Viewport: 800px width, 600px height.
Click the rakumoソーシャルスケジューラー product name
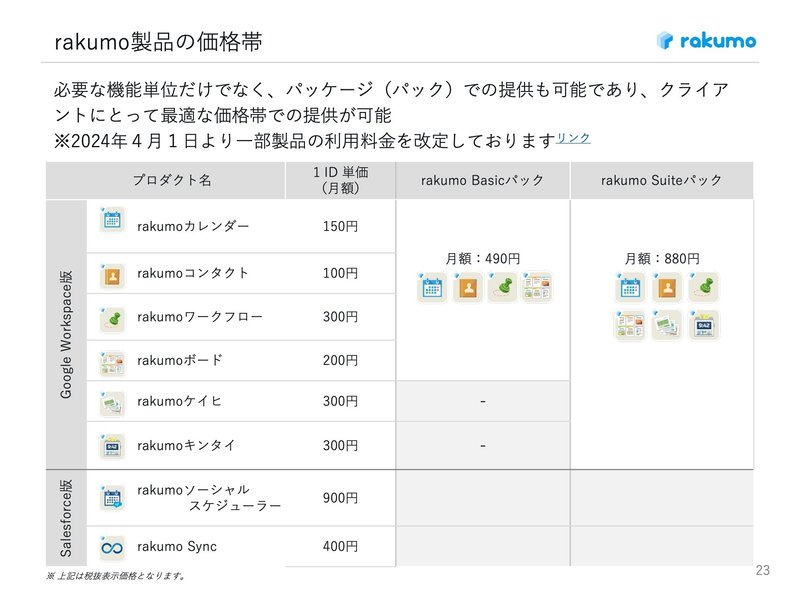(x=209, y=497)
